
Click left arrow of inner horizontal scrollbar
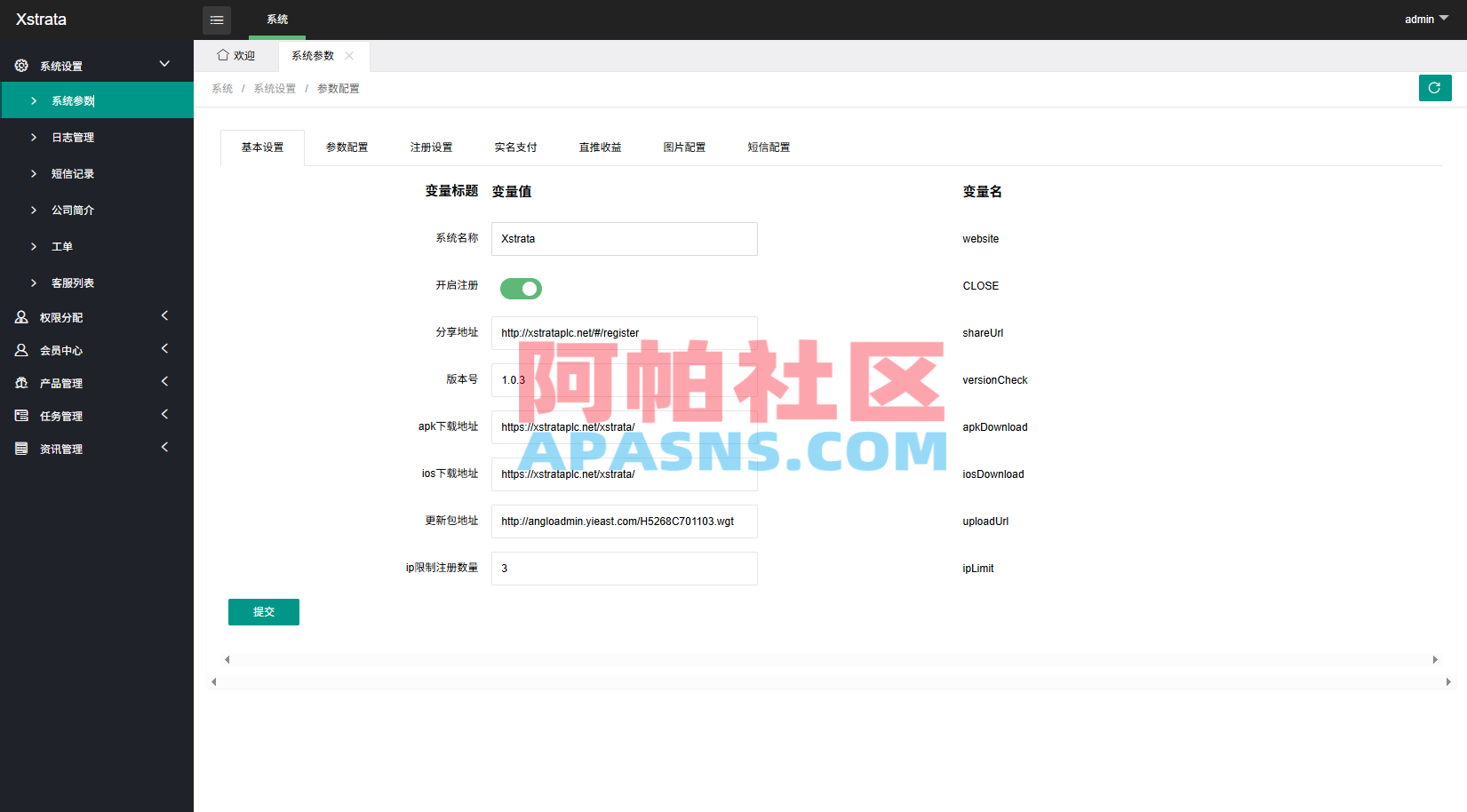[227, 659]
